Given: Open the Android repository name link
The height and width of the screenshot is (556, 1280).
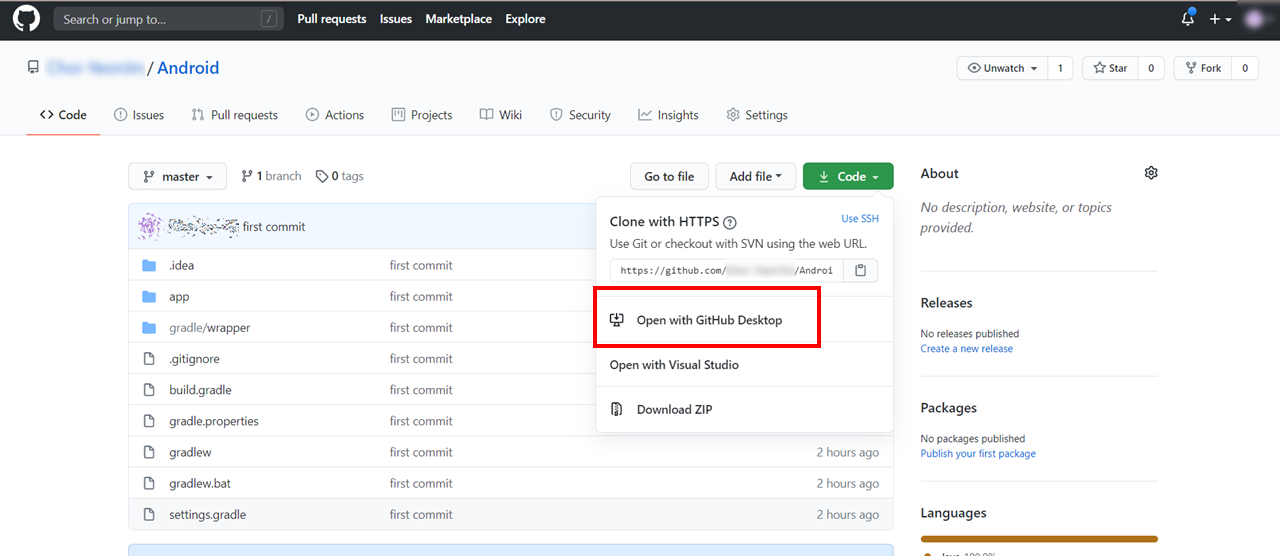Looking at the screenshot, I should click(188, 68).
